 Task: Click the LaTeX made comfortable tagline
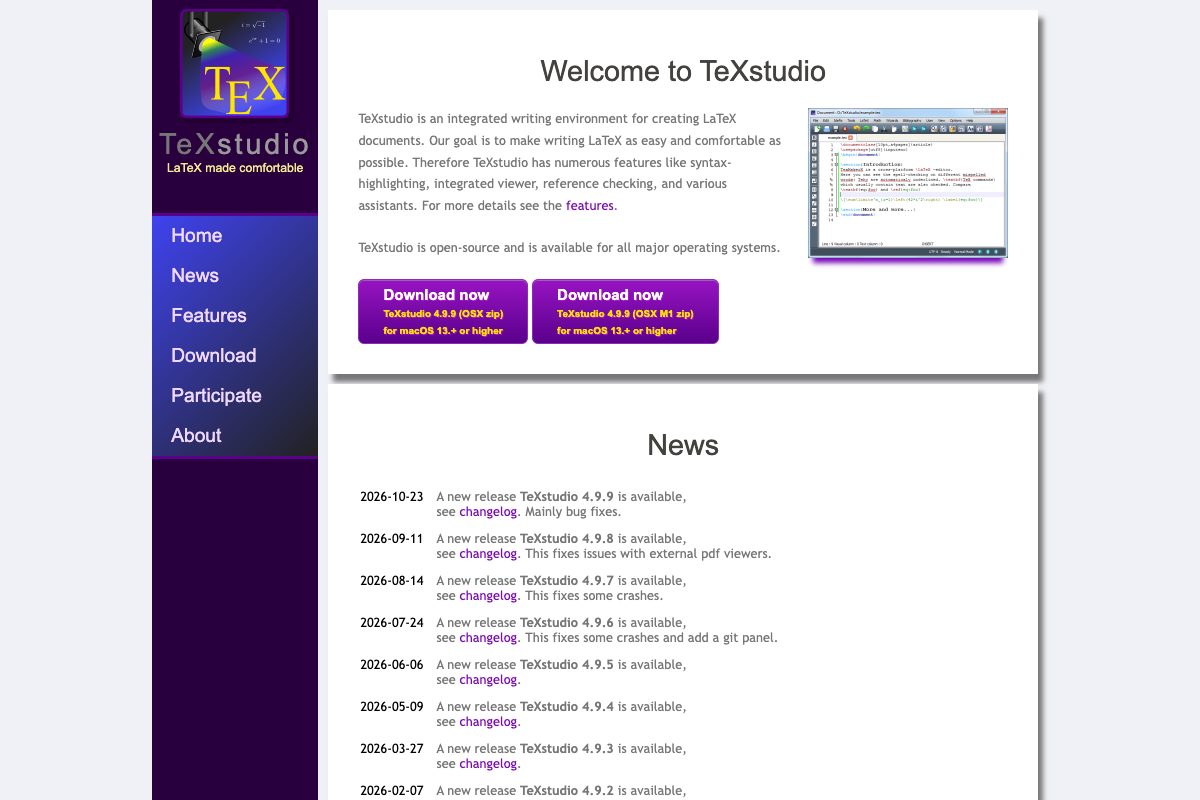(235, 168)
